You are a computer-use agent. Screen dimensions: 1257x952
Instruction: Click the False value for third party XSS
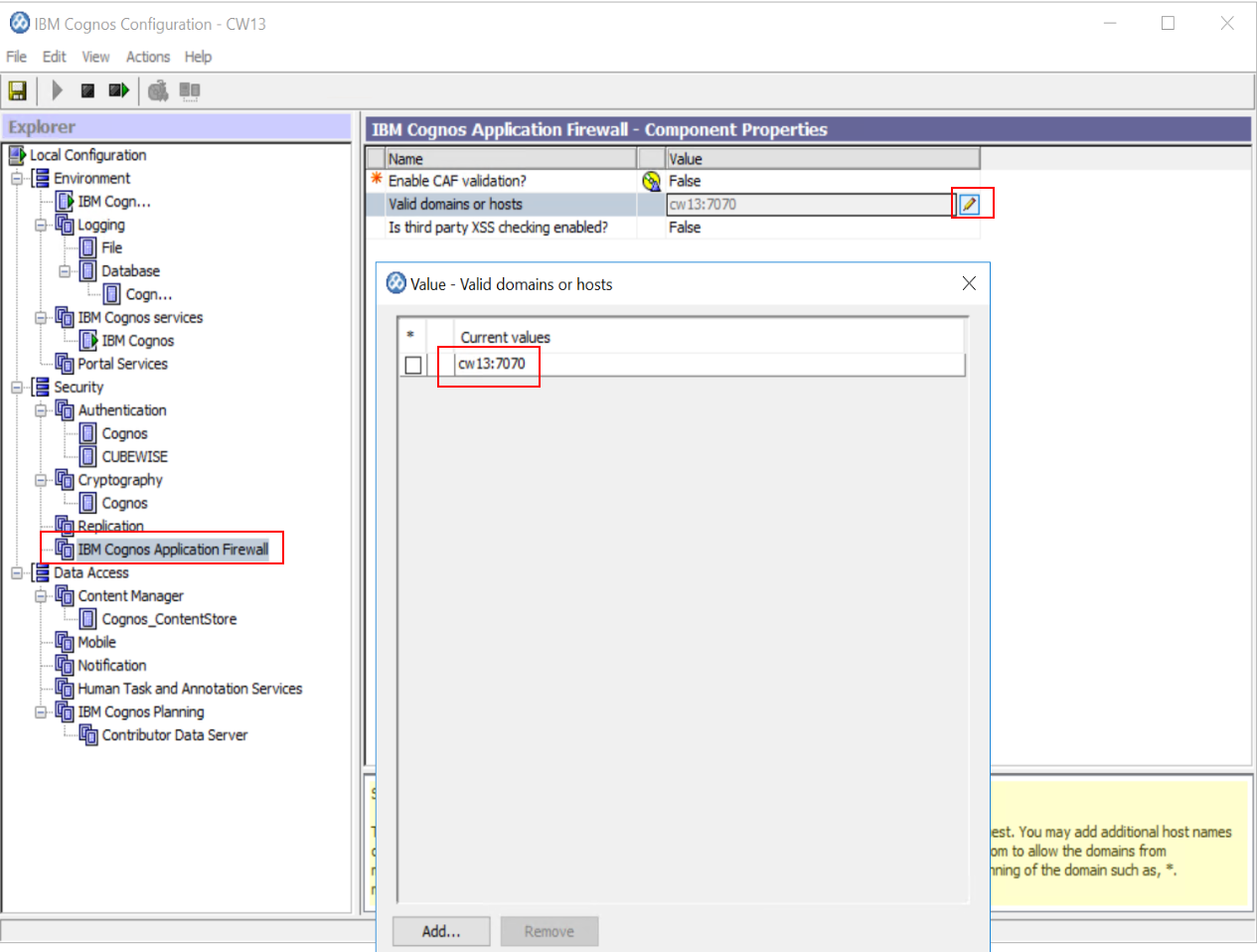685,228
